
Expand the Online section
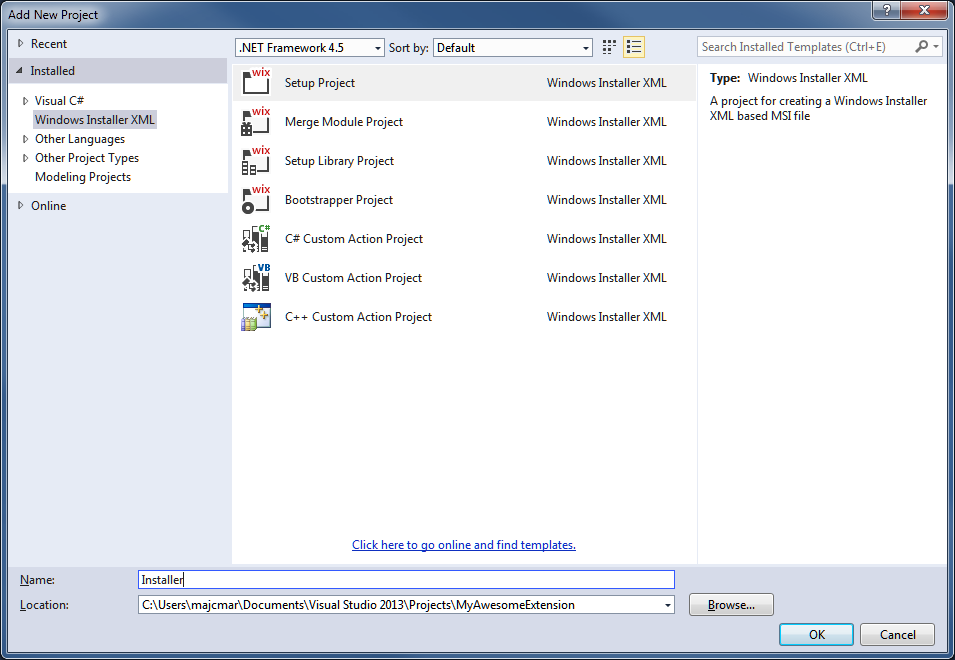(21, 205)
